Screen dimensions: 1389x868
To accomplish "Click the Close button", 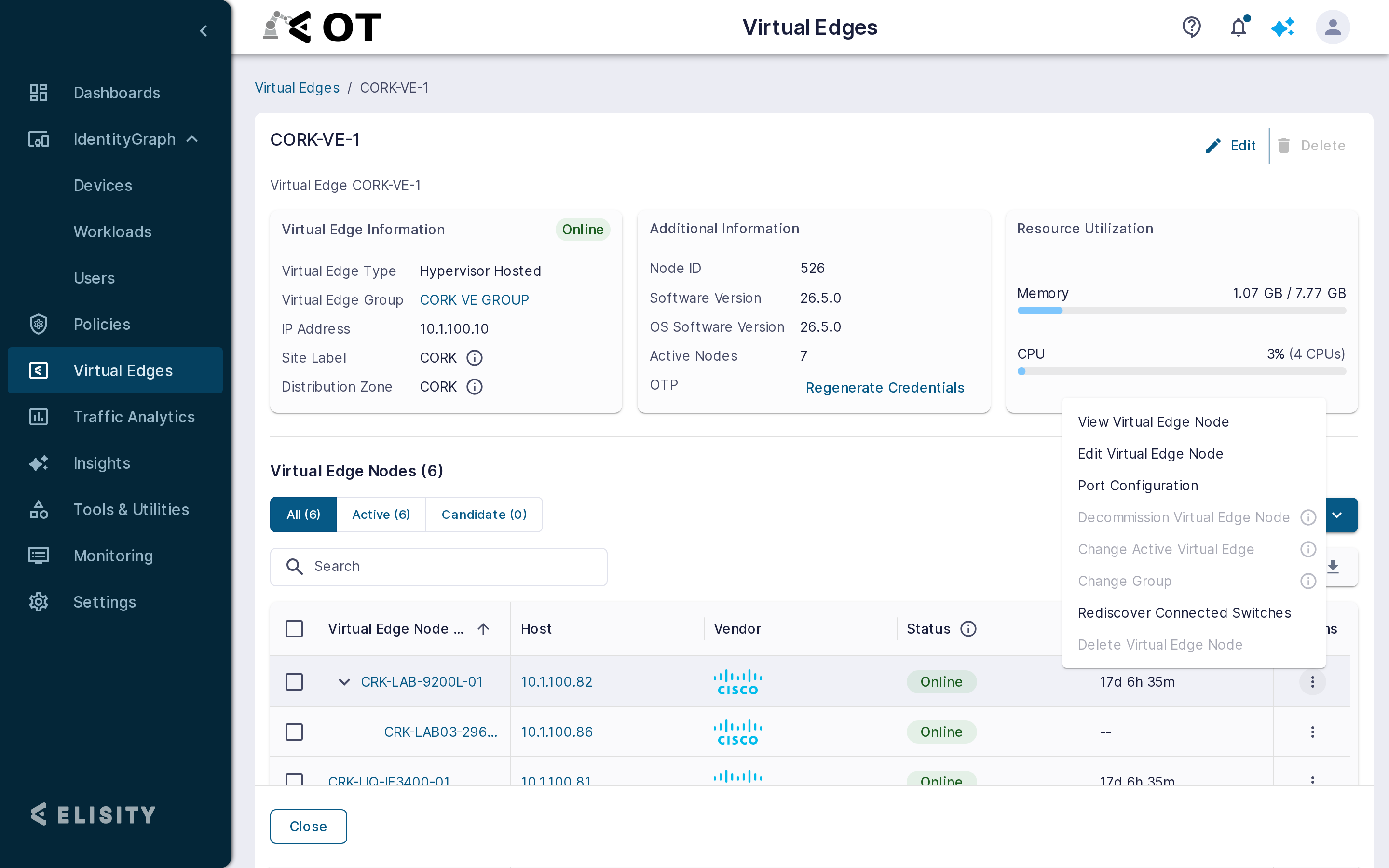I will tap(308, 826).
